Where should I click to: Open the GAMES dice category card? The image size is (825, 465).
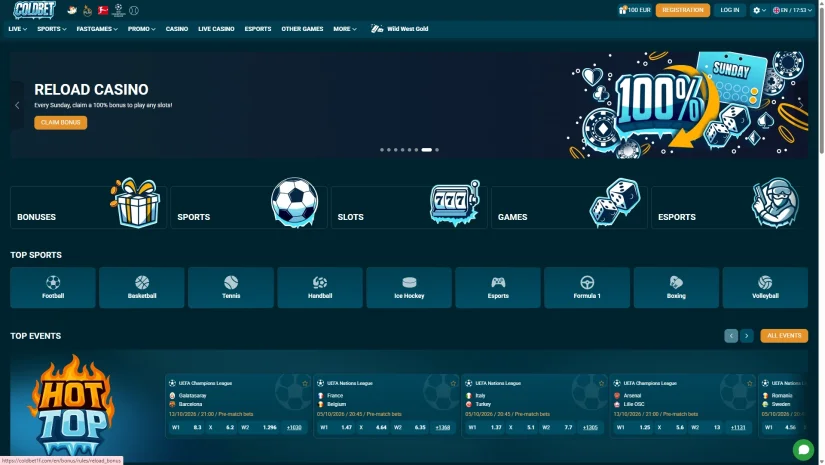pyautogui.click(x=569, y=207)
